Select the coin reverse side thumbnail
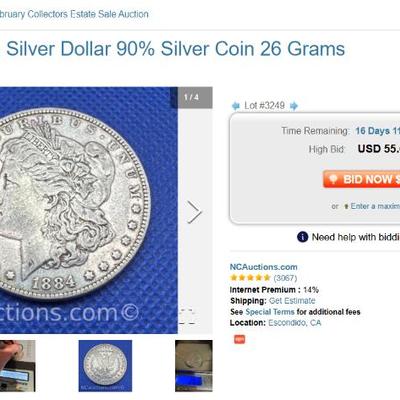 pos(105,366)
